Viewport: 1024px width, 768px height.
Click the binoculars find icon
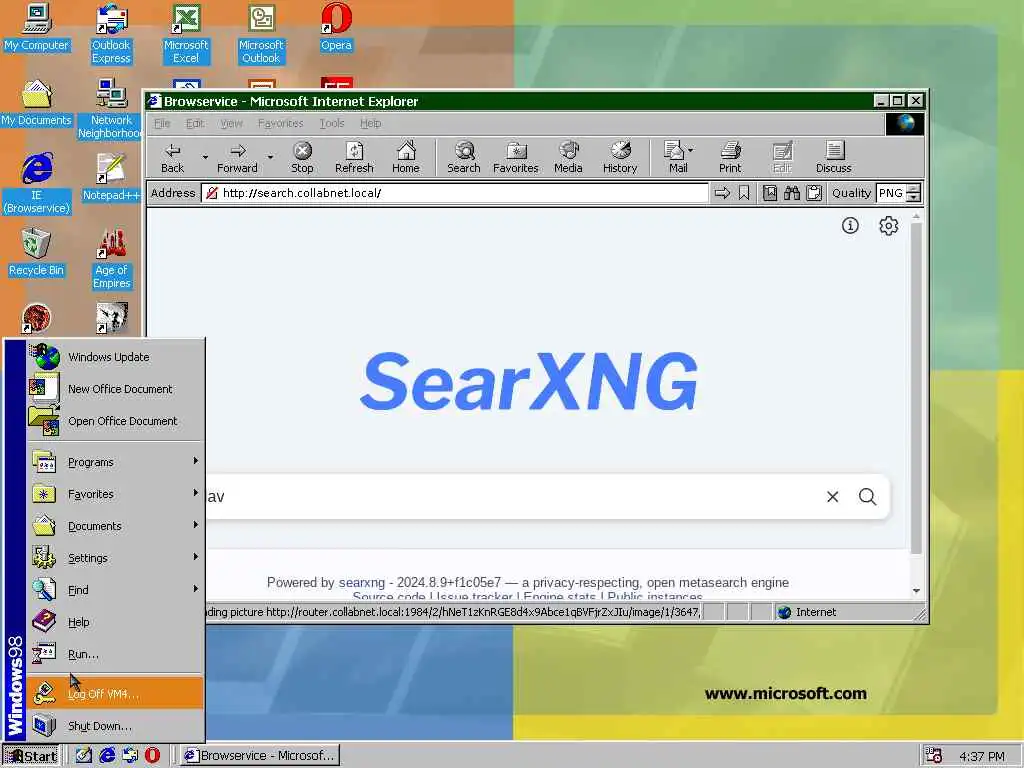tap(792, 193)
